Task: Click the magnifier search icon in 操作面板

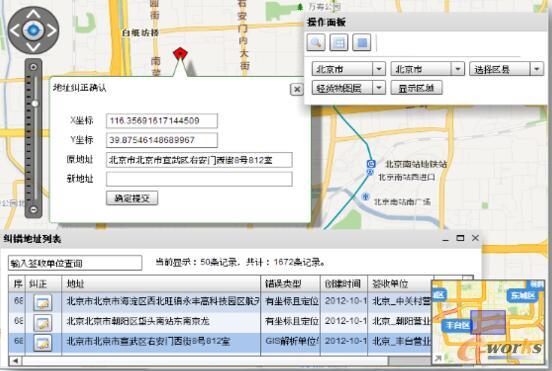Action: pyautogui.click(x=315, y=43)
